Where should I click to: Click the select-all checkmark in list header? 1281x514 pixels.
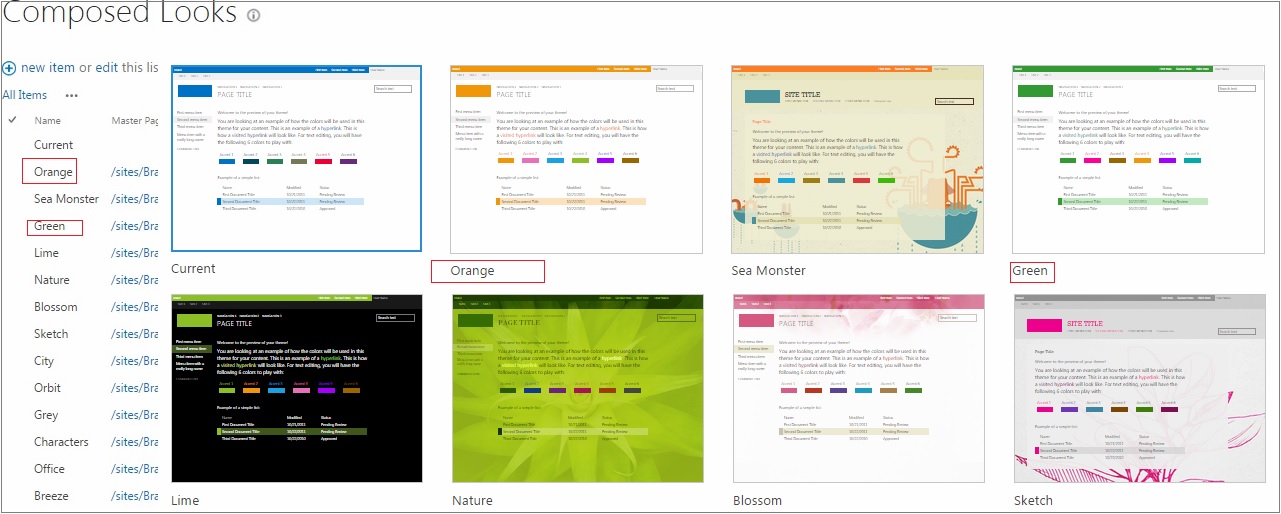12,120
